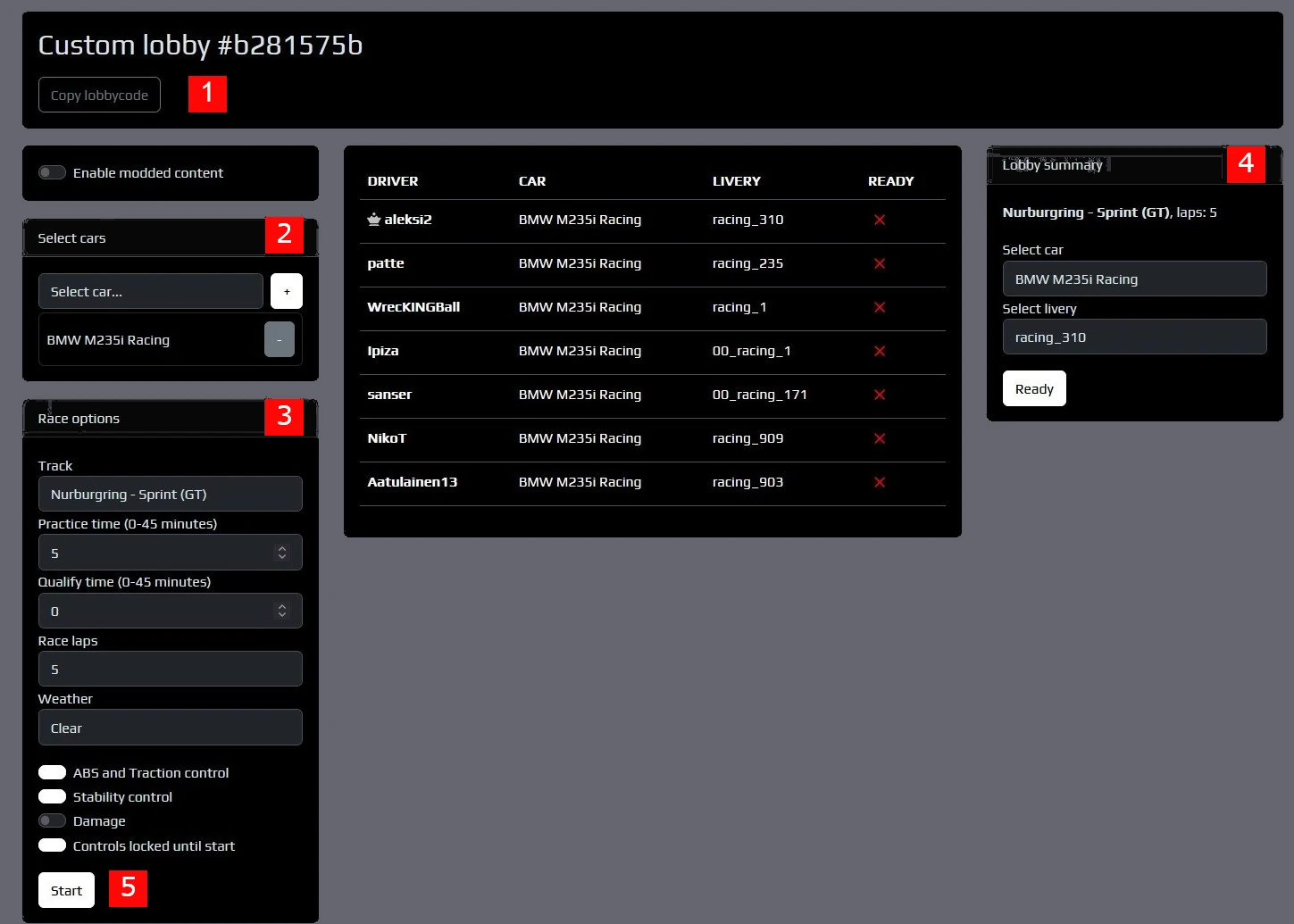This screenshot has width=1294, height=924.
Task: Click the red X ready icon for sanser
Action: click(x=880, y=395)
